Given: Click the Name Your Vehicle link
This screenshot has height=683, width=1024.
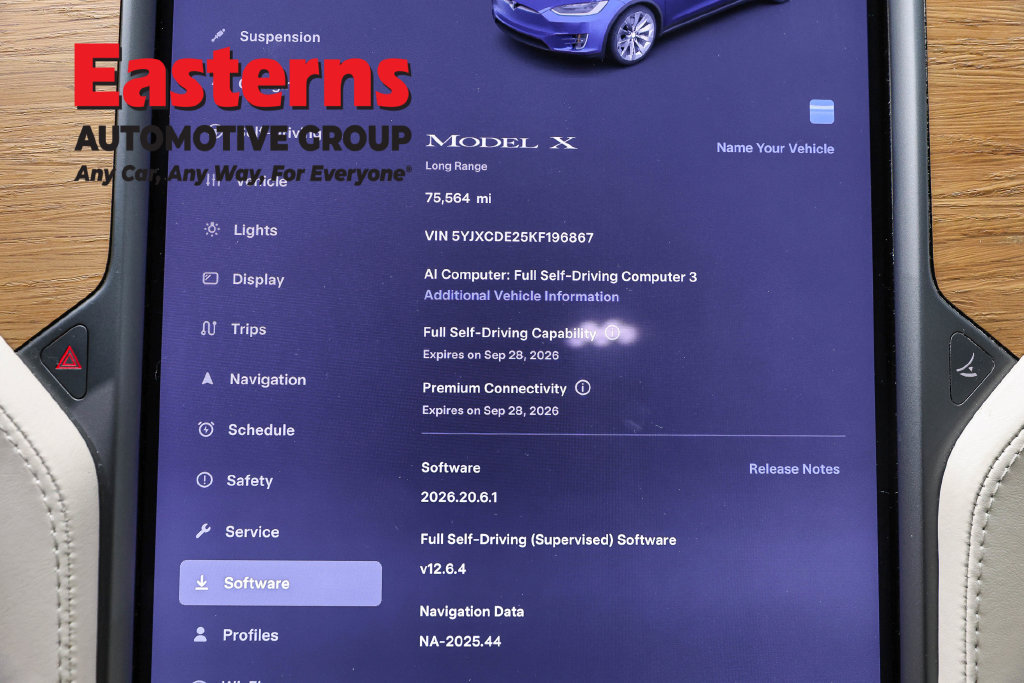Looking at the screenshot, I should coord(775,148).
